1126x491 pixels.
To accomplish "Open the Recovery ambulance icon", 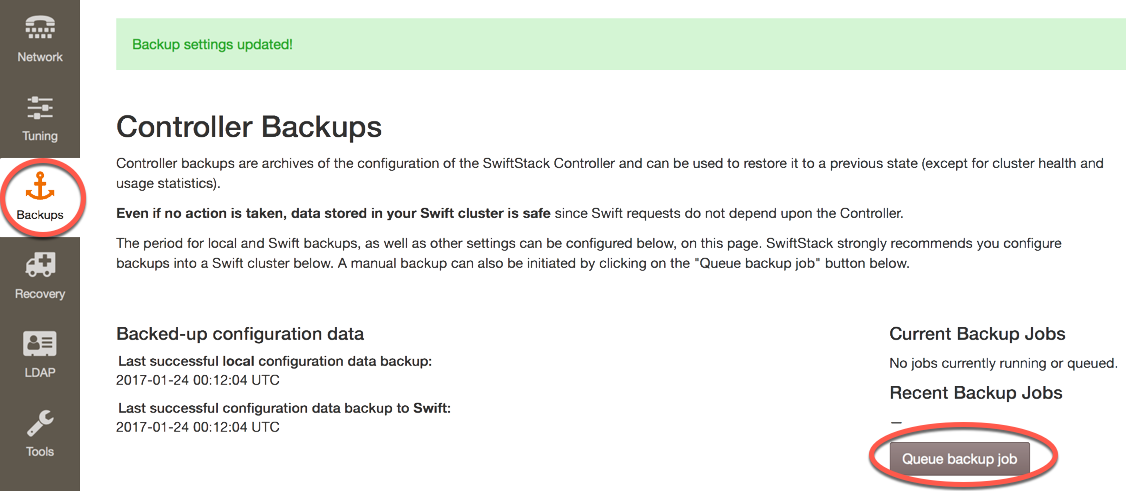I will coord(39,266).
